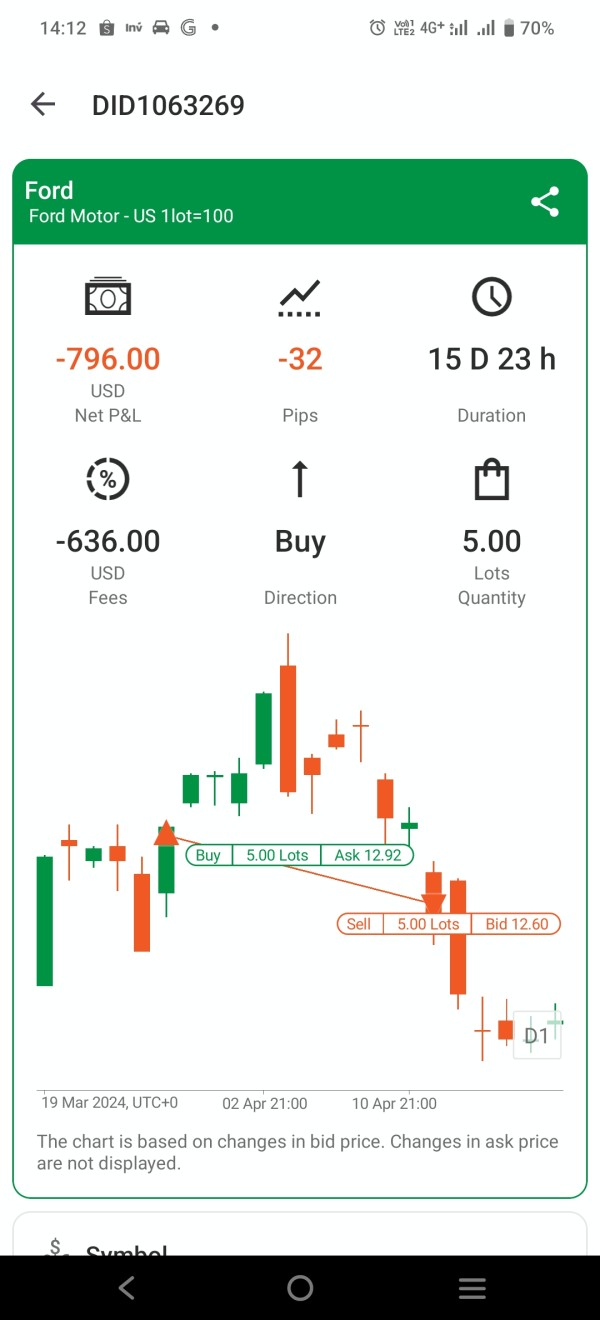
Task: Tap the Sell 5.00 Lots Bid 12.60 label
Action: [449, 924]
